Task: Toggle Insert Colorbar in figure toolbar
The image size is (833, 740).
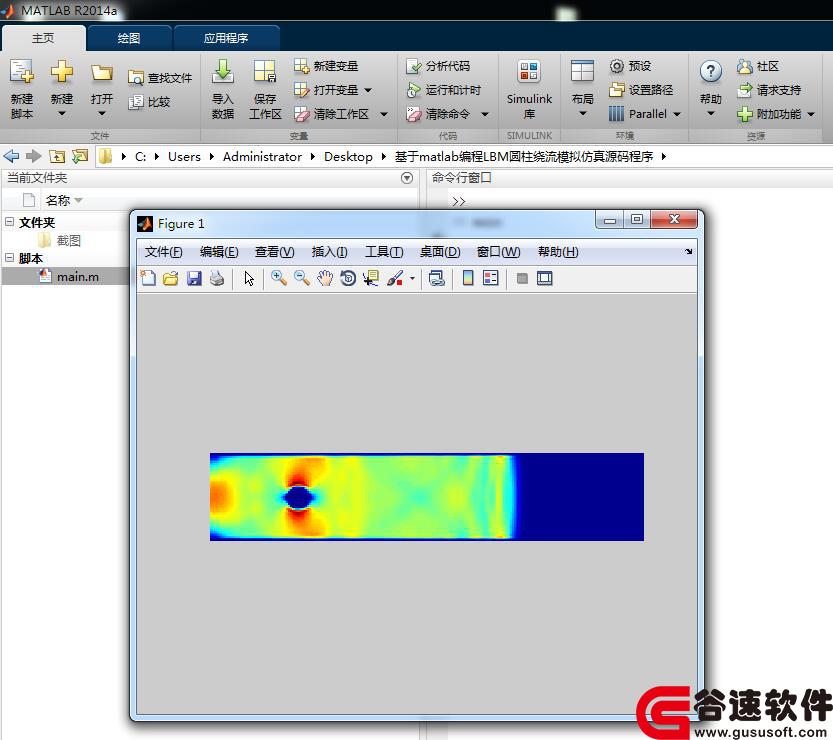Action: (x=468, y=278)
